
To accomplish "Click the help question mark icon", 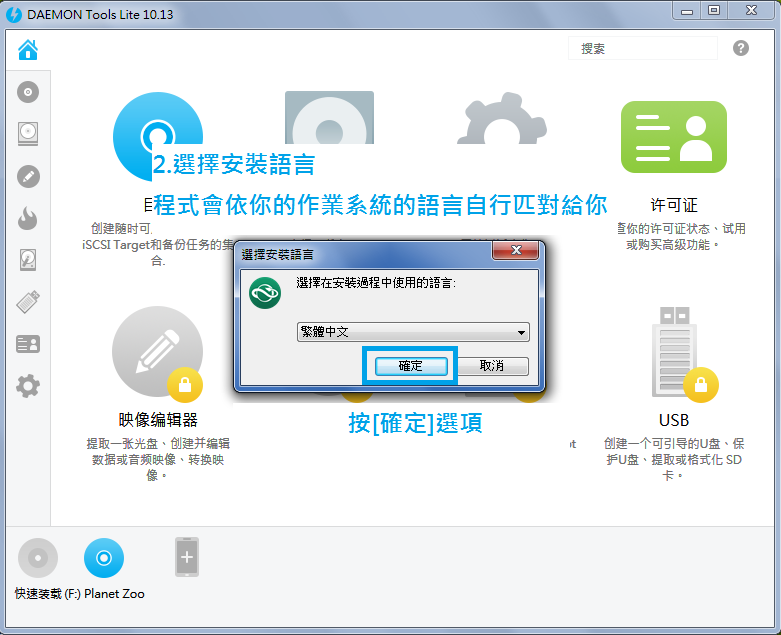I will point(741,48).
